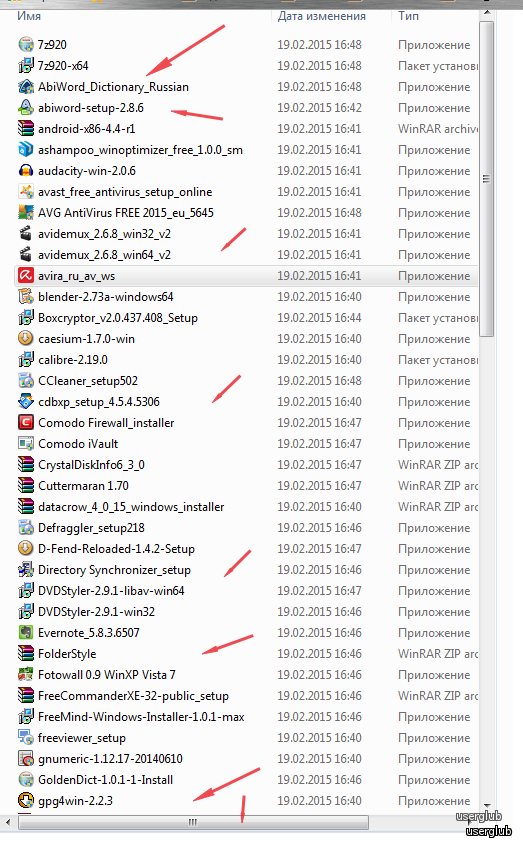Click the Evernote_5.8.3.6507 elephant icon

pyautogui.click(x=25, y=633)
